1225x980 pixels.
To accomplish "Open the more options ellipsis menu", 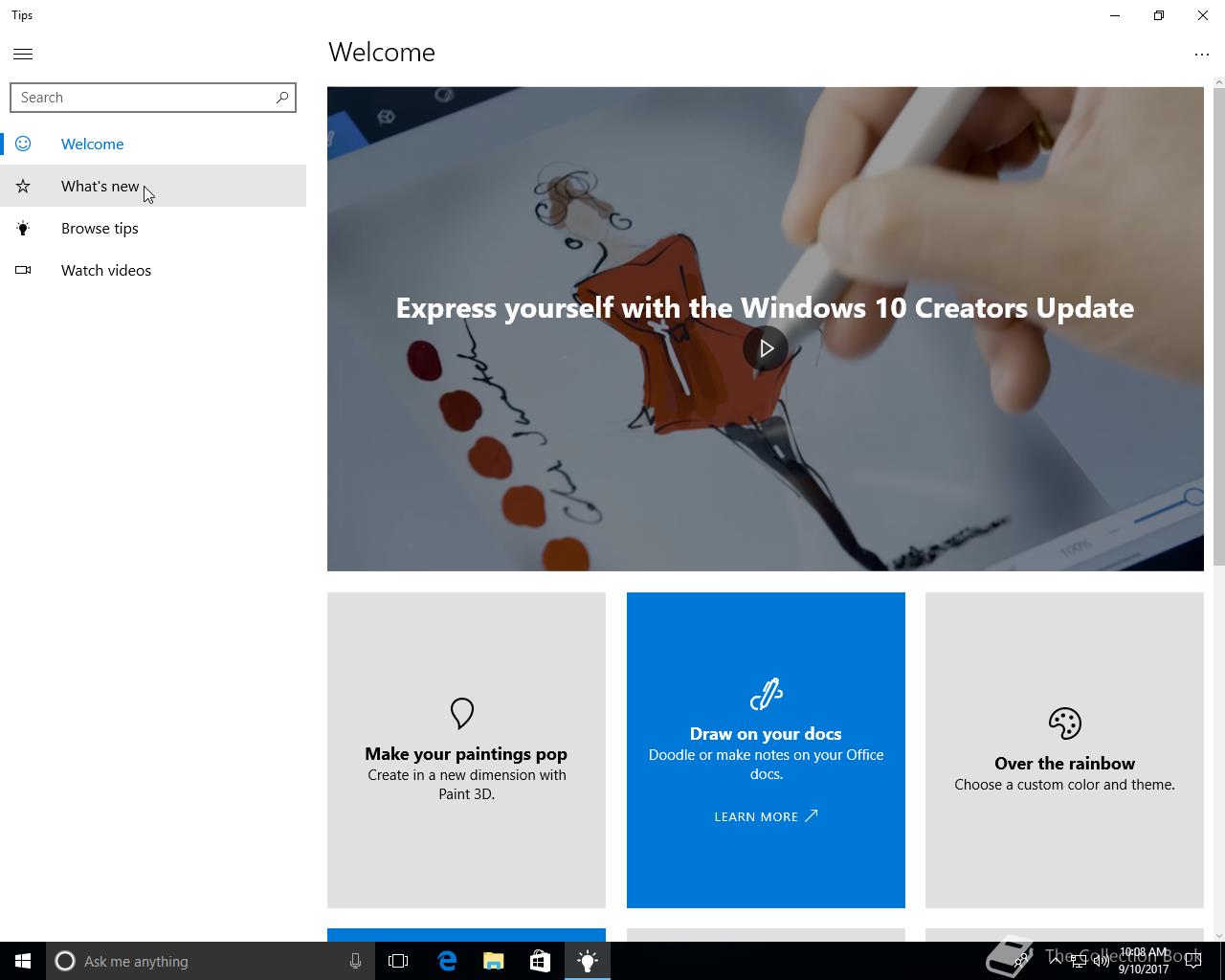I will pyautogui.click(x=1202, y=55).
